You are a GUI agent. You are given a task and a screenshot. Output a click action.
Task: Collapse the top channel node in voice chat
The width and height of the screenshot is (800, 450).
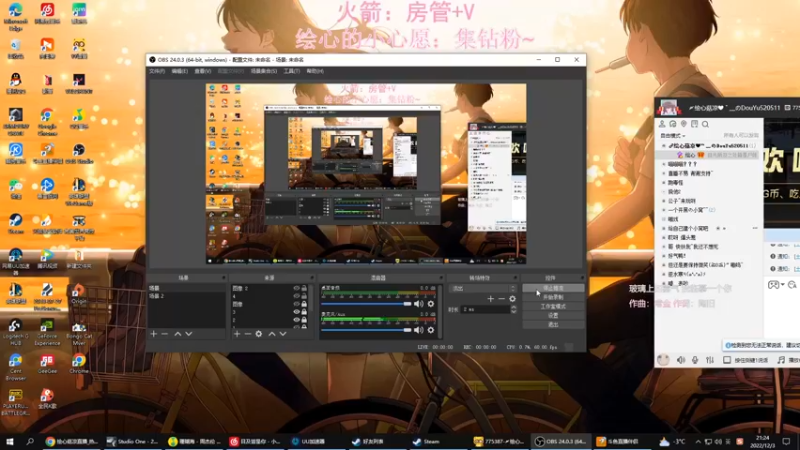pyautogui.click(x=664, y=145)
